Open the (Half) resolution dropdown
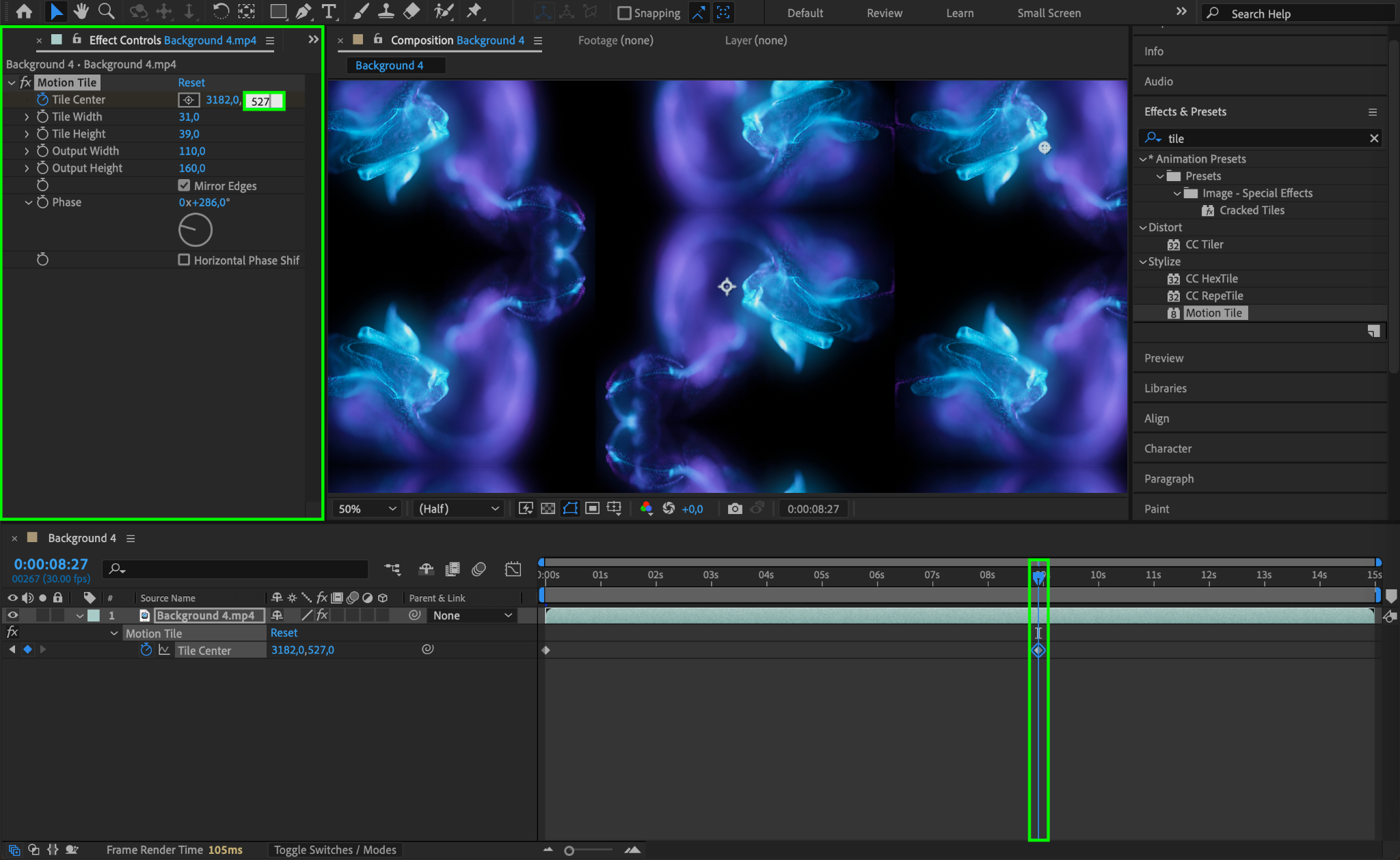The height and width of the screenshot is (860, 1400). point(458,509)
